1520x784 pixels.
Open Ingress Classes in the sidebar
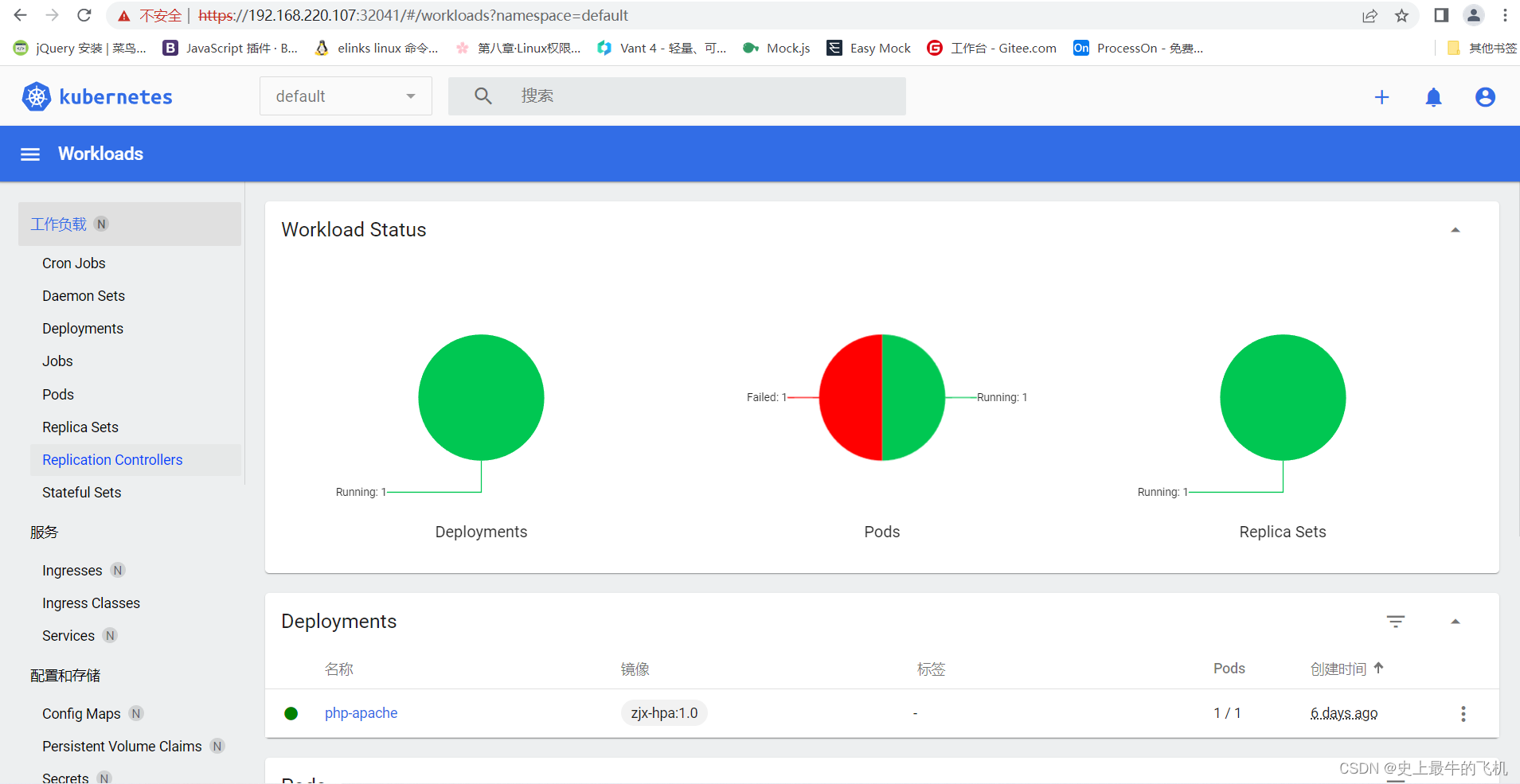[91, 603]
